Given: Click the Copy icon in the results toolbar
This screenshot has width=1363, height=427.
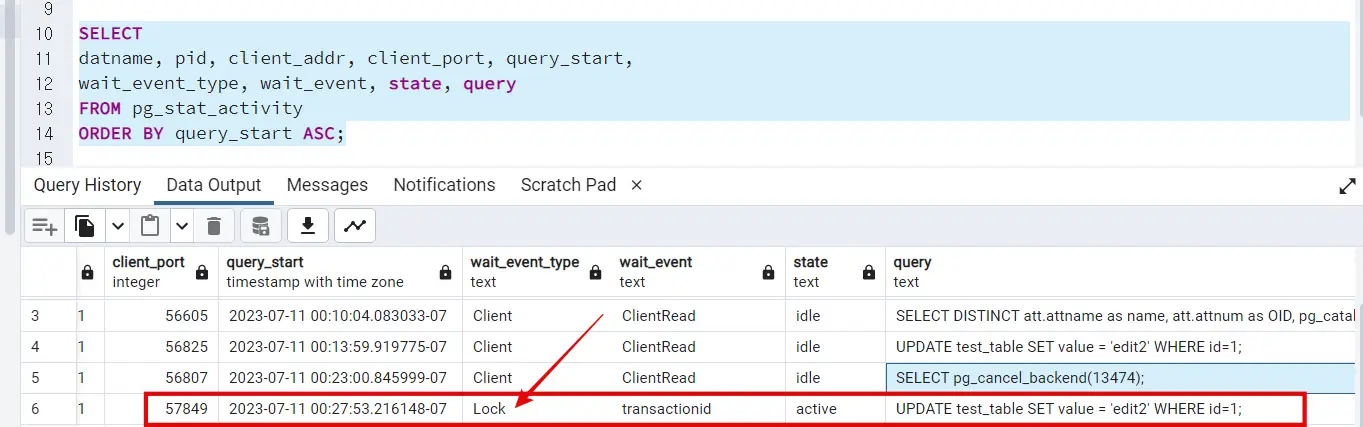Looking at the screenshot, I should point(85,226).
